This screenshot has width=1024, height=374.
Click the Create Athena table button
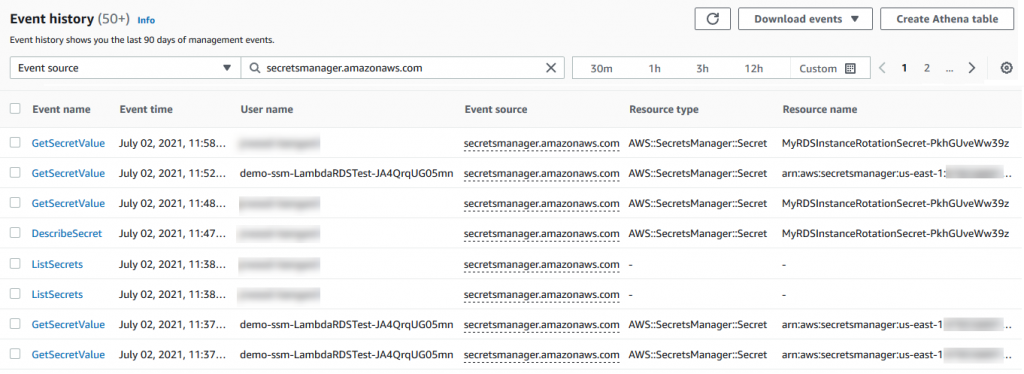tap(947, 19)
